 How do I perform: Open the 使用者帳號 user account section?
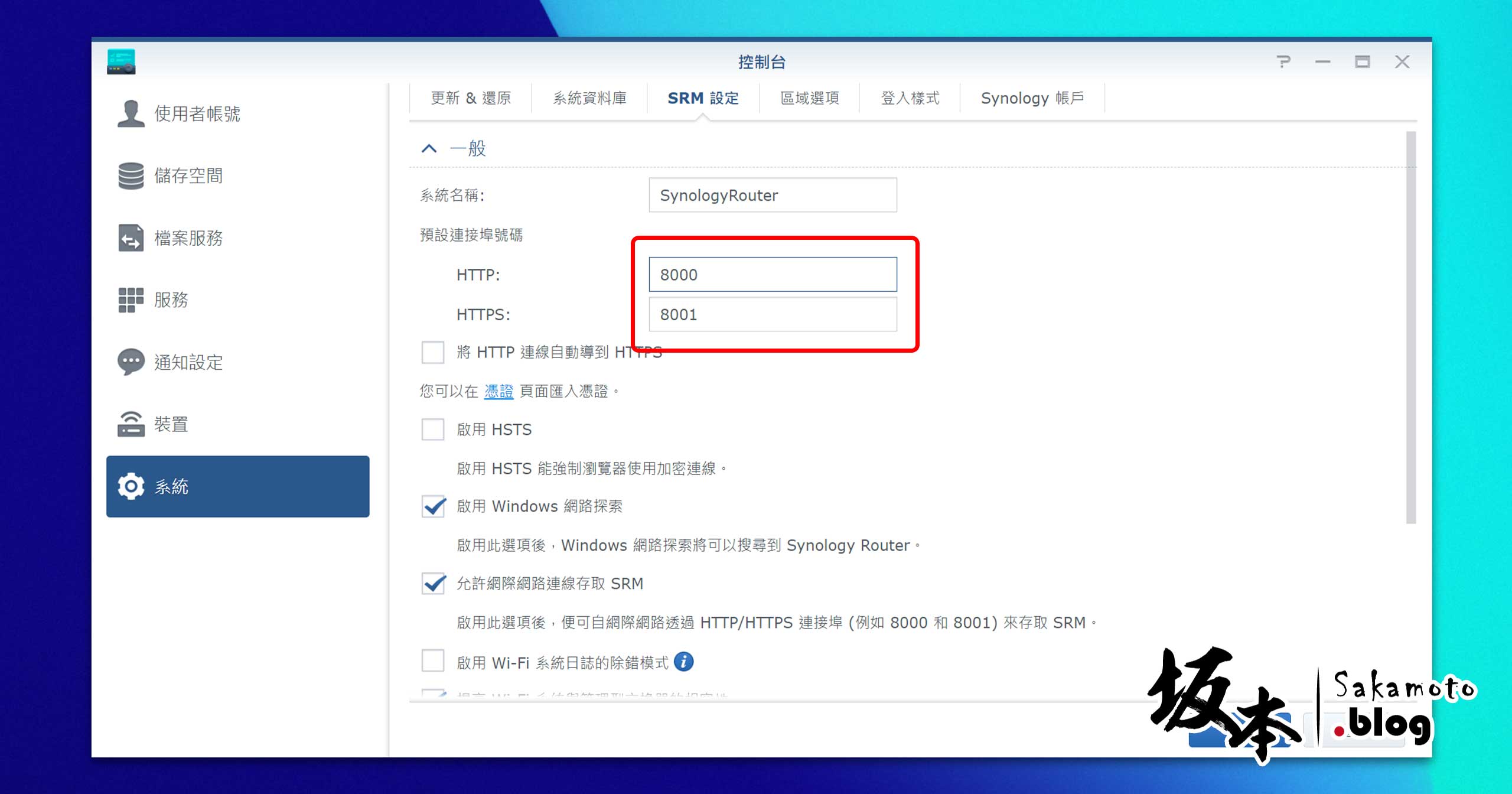click(237, 113)
